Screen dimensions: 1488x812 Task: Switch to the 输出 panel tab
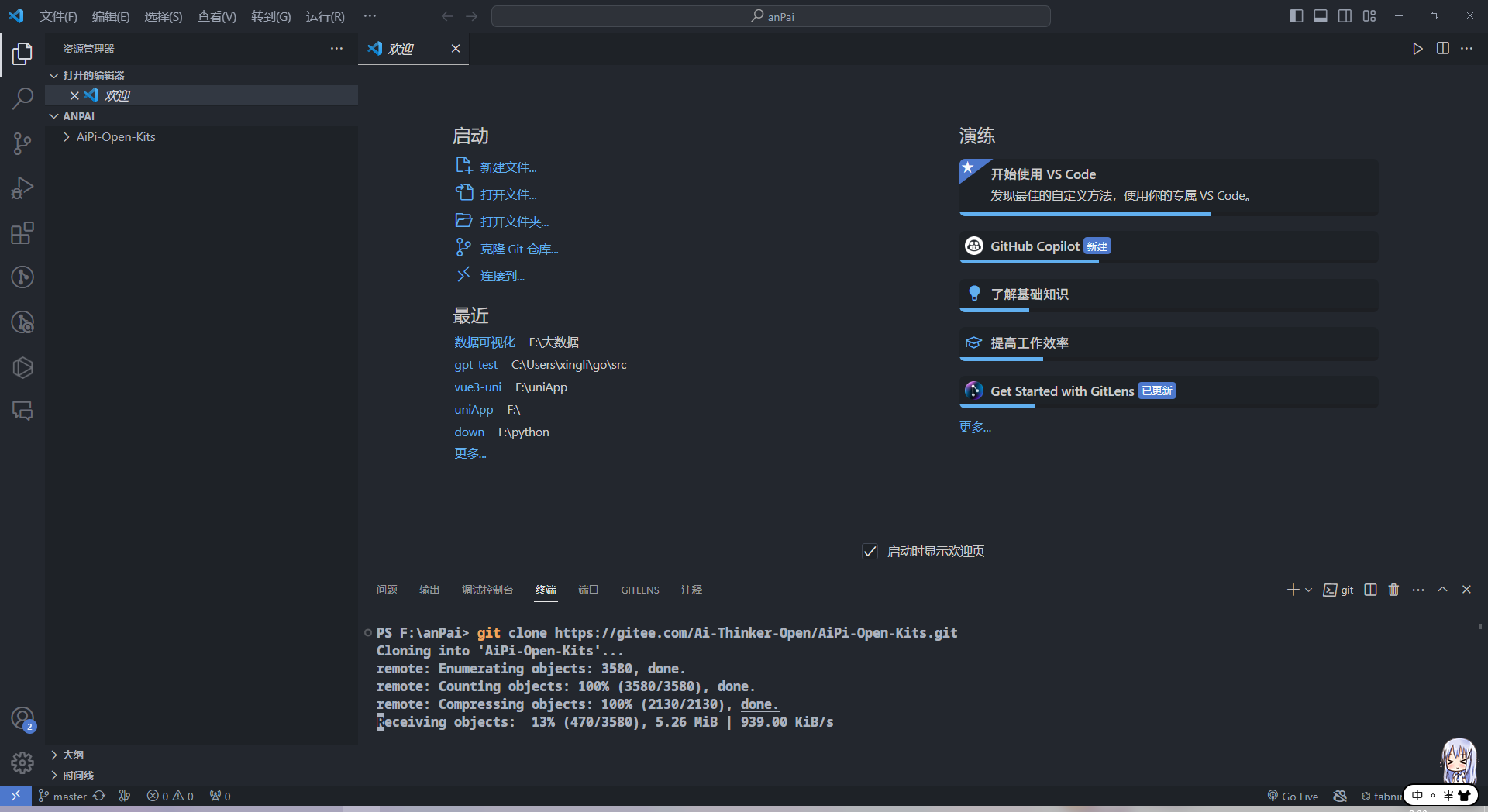coord(429,590)
